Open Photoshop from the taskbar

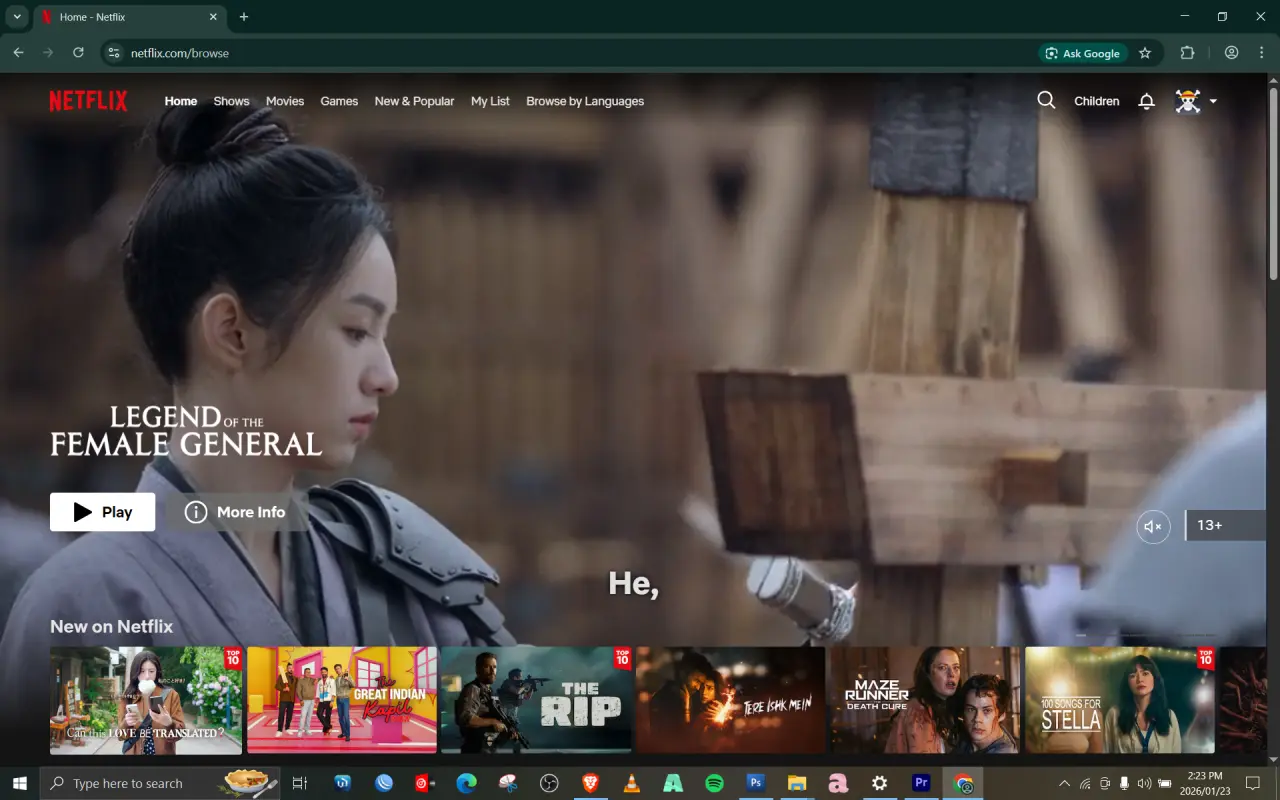[x=756, y=783]
